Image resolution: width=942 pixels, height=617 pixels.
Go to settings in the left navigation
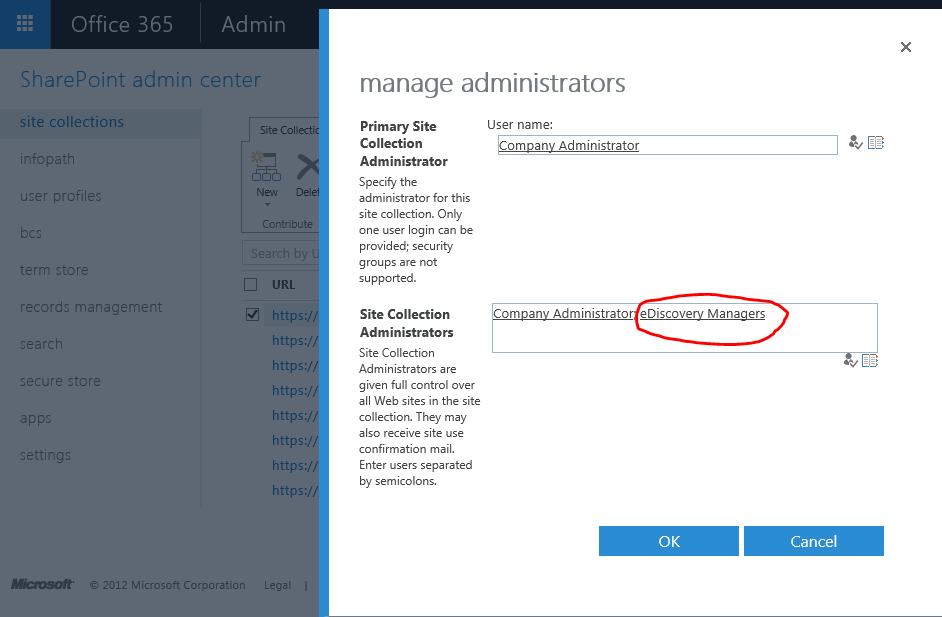coord(45,455)
